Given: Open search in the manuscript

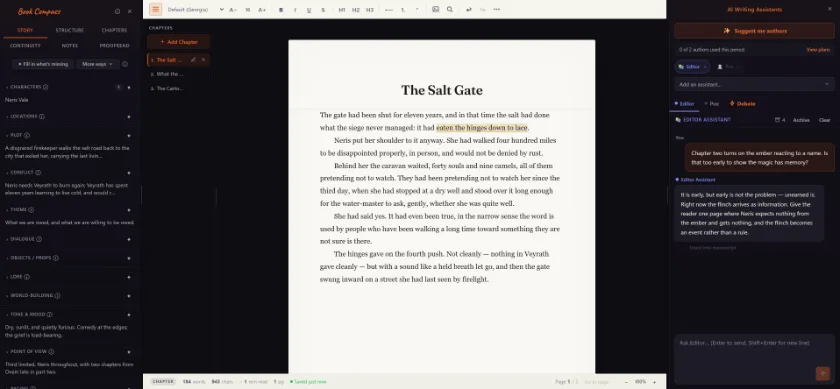Looking at the screenshot, I should [450, 9].
